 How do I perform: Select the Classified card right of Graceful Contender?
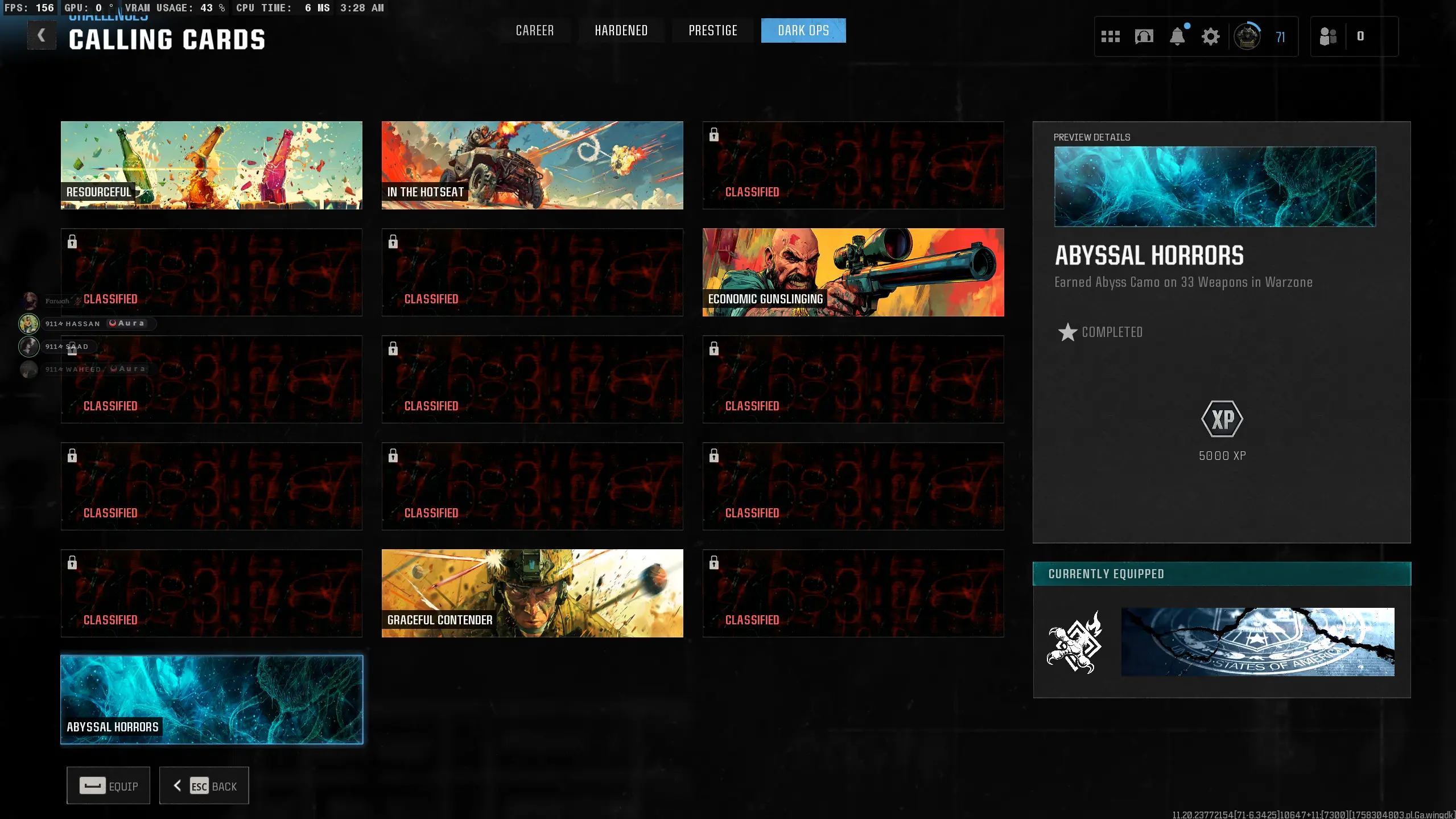853,593
